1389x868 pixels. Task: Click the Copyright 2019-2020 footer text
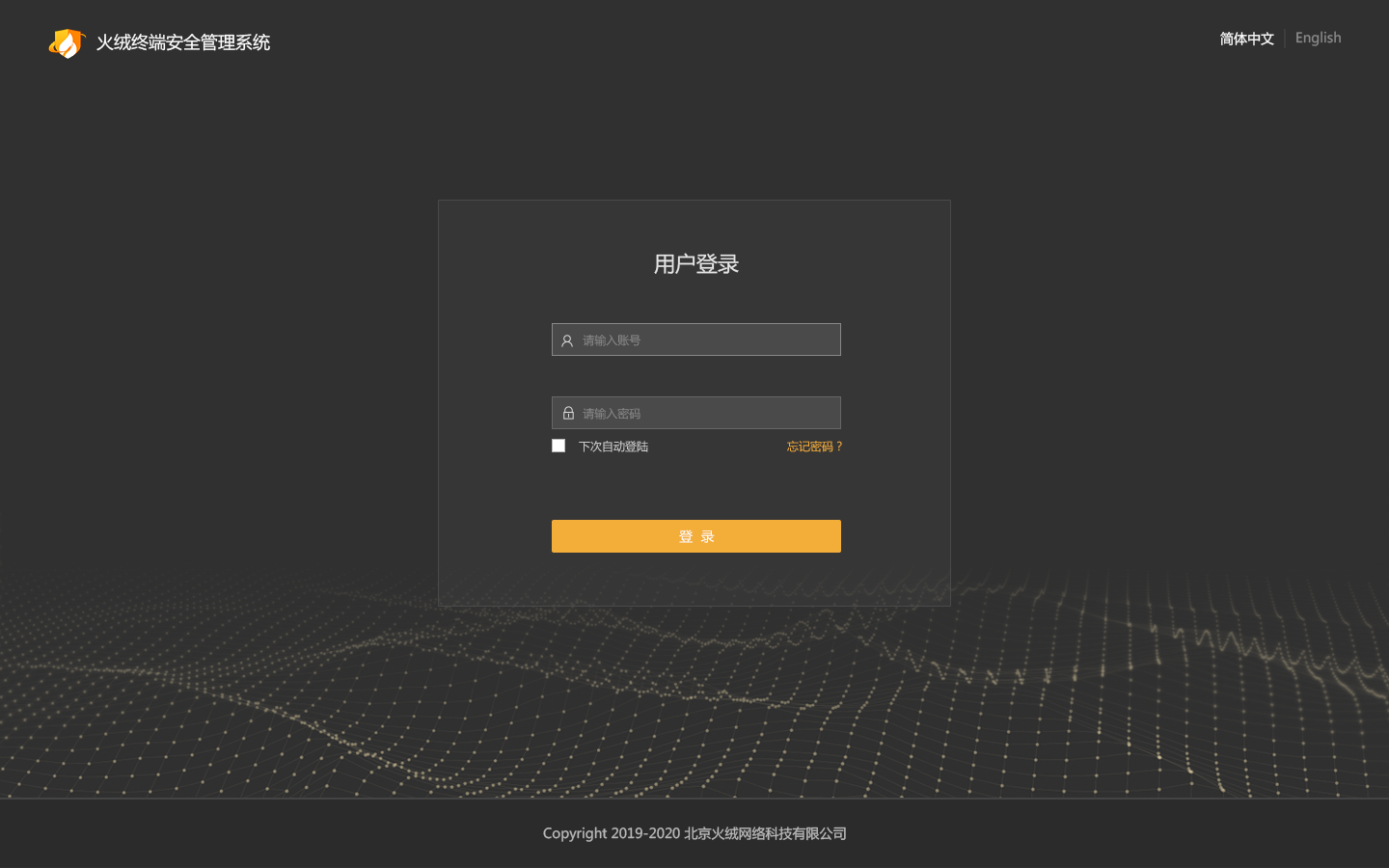[x=611, y=833]
